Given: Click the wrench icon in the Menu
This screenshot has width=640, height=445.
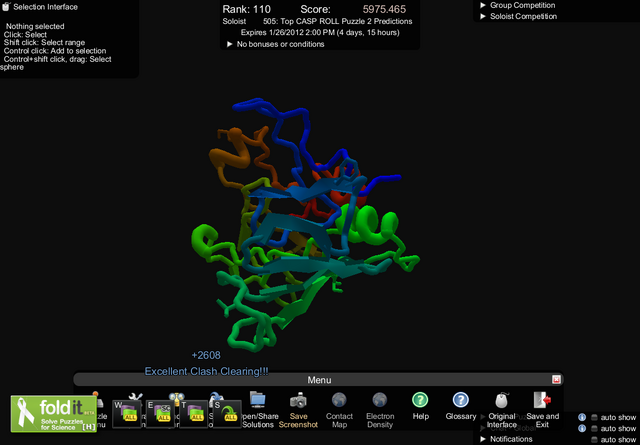Looking at the screenshot, I should pyautogui.click(x=136, y=396).
